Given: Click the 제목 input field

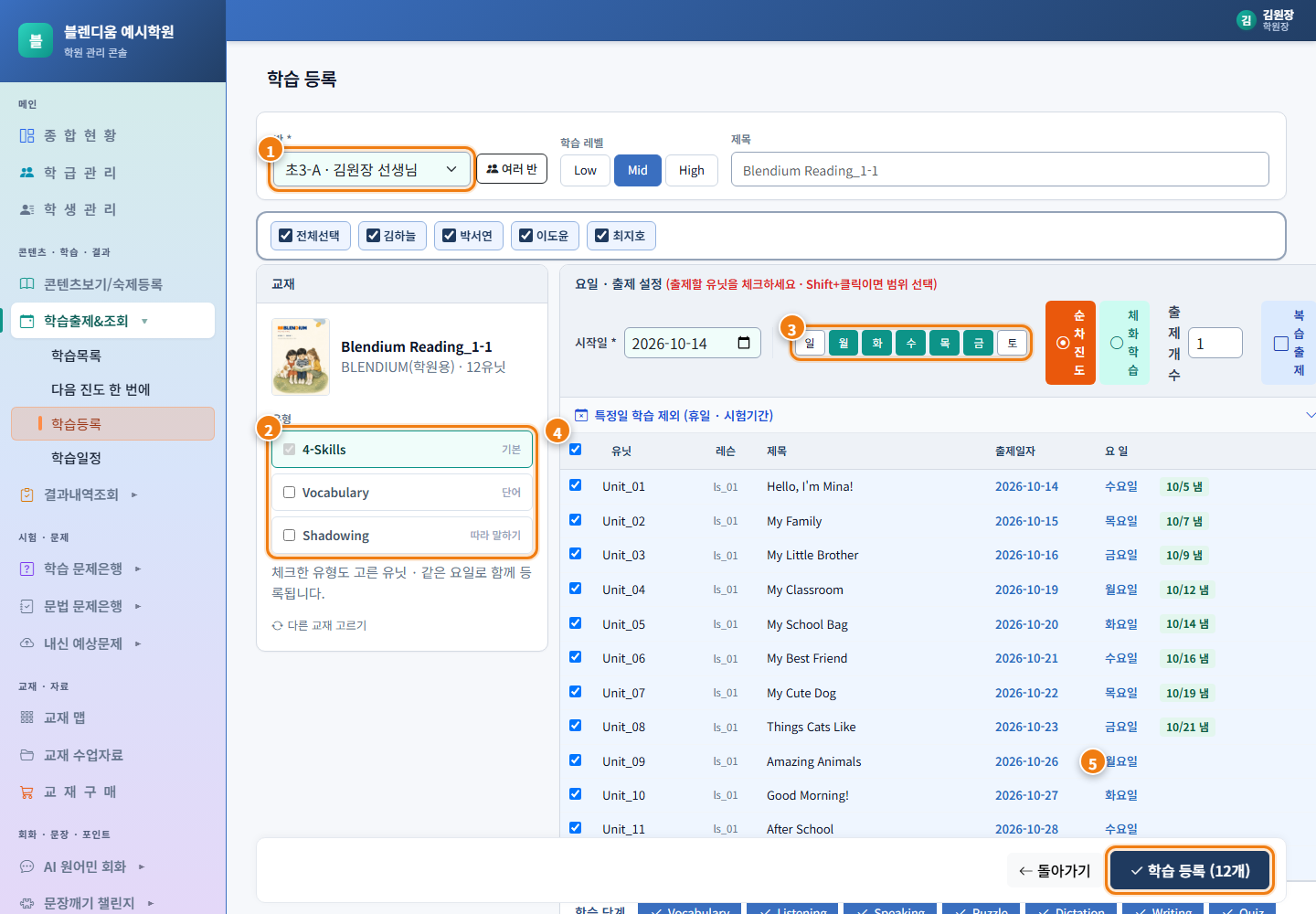Looking at the screenshot, I should coord(1000,169).
